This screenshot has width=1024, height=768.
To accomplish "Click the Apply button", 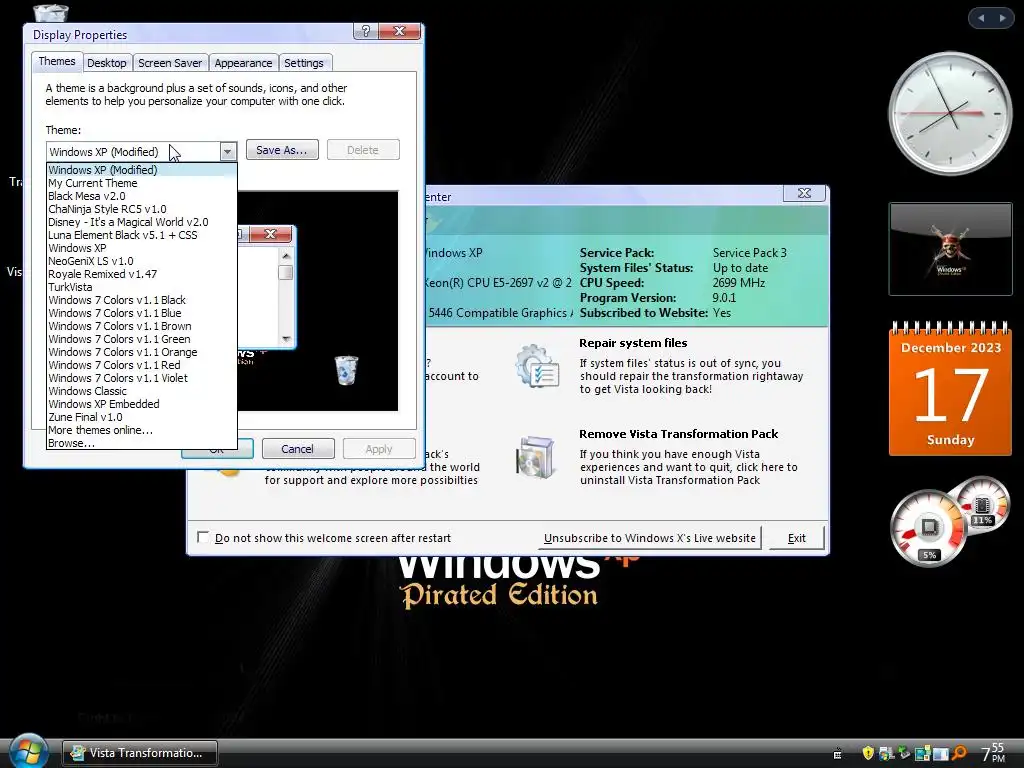I will point(379,449).
